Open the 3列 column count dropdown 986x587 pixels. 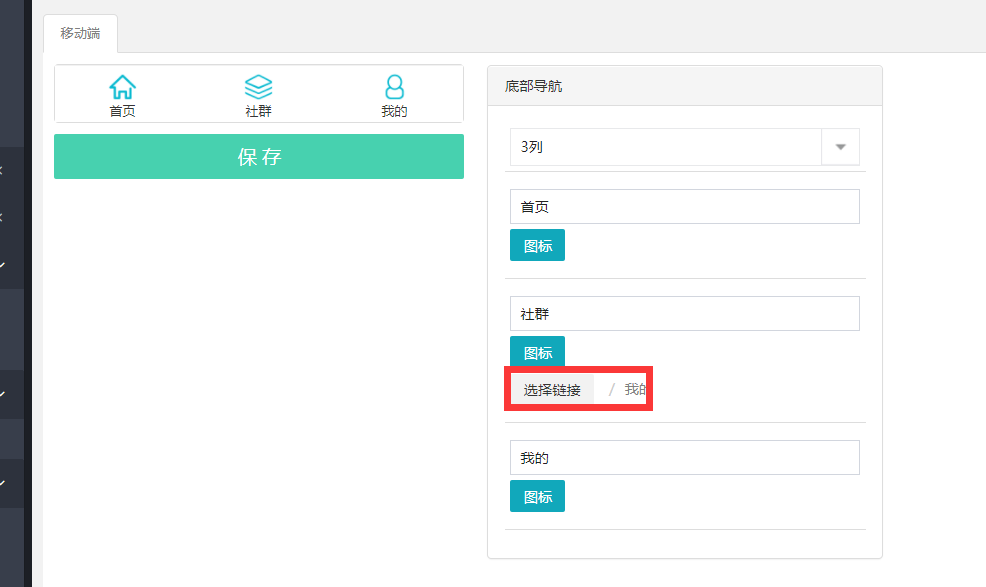click(685, 147)
